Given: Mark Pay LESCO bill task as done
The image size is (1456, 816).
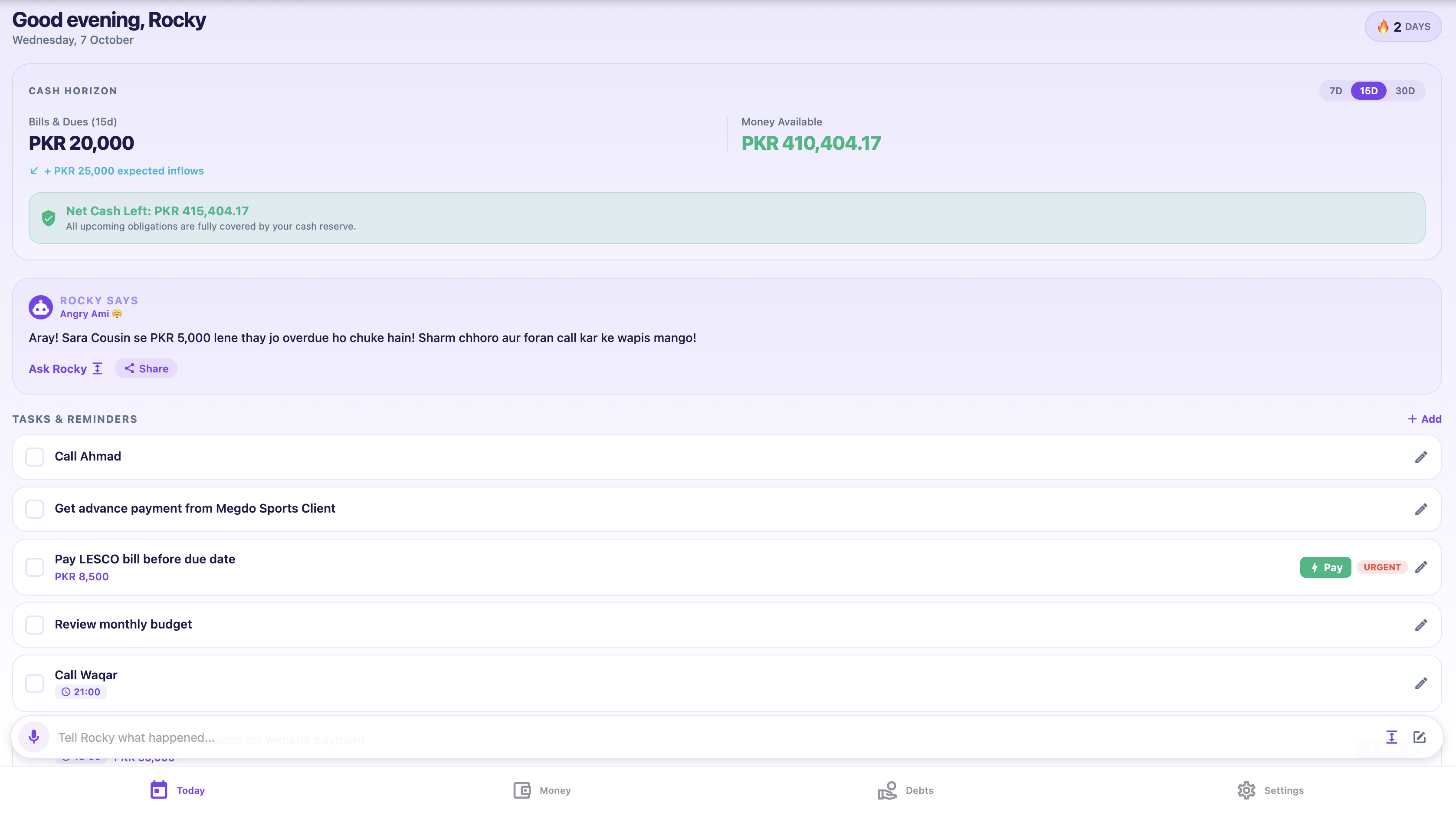Looking at the screenshot, I should [x=34, y=567].
